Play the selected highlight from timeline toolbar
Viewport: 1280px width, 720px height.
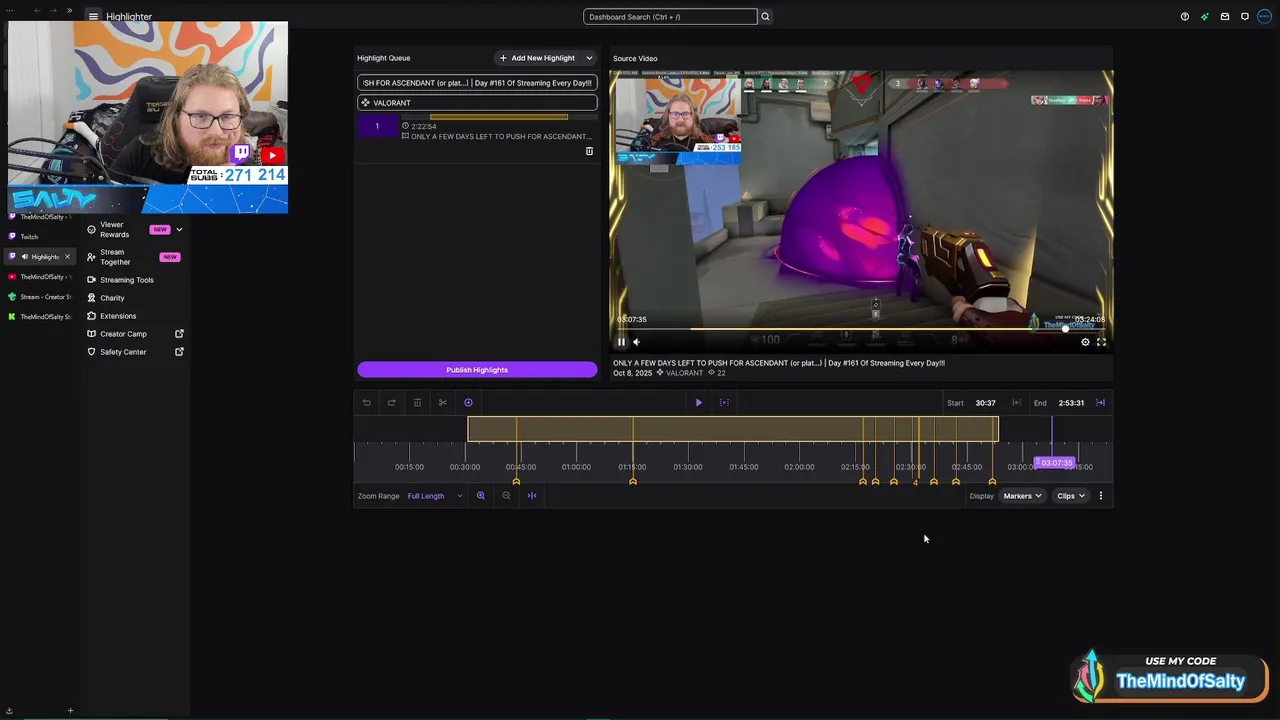(699, 403)
